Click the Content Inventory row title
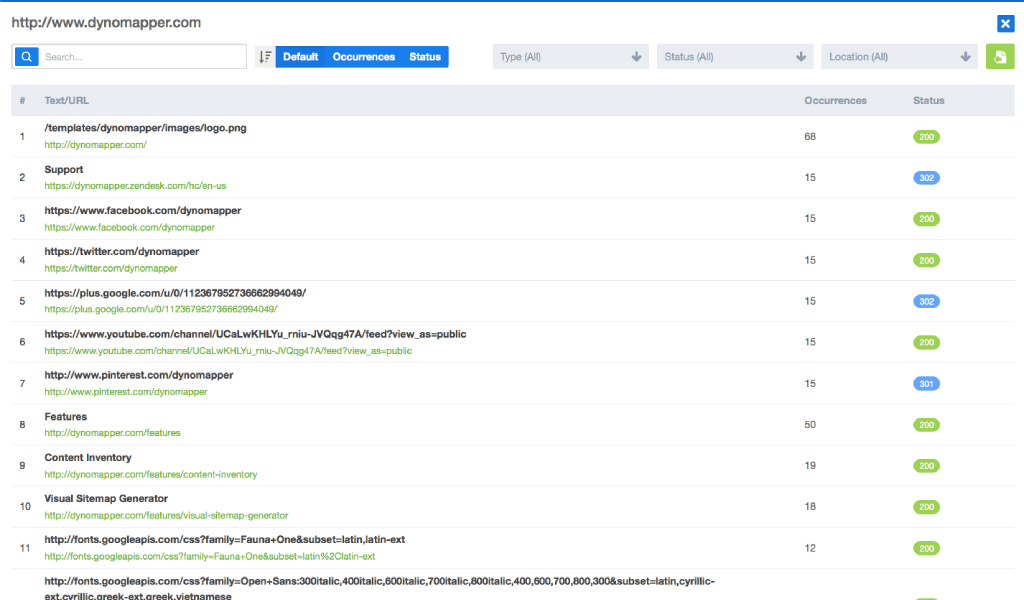Image resolution: width=1024 pixels, height=600 pixels. (88, 458)
